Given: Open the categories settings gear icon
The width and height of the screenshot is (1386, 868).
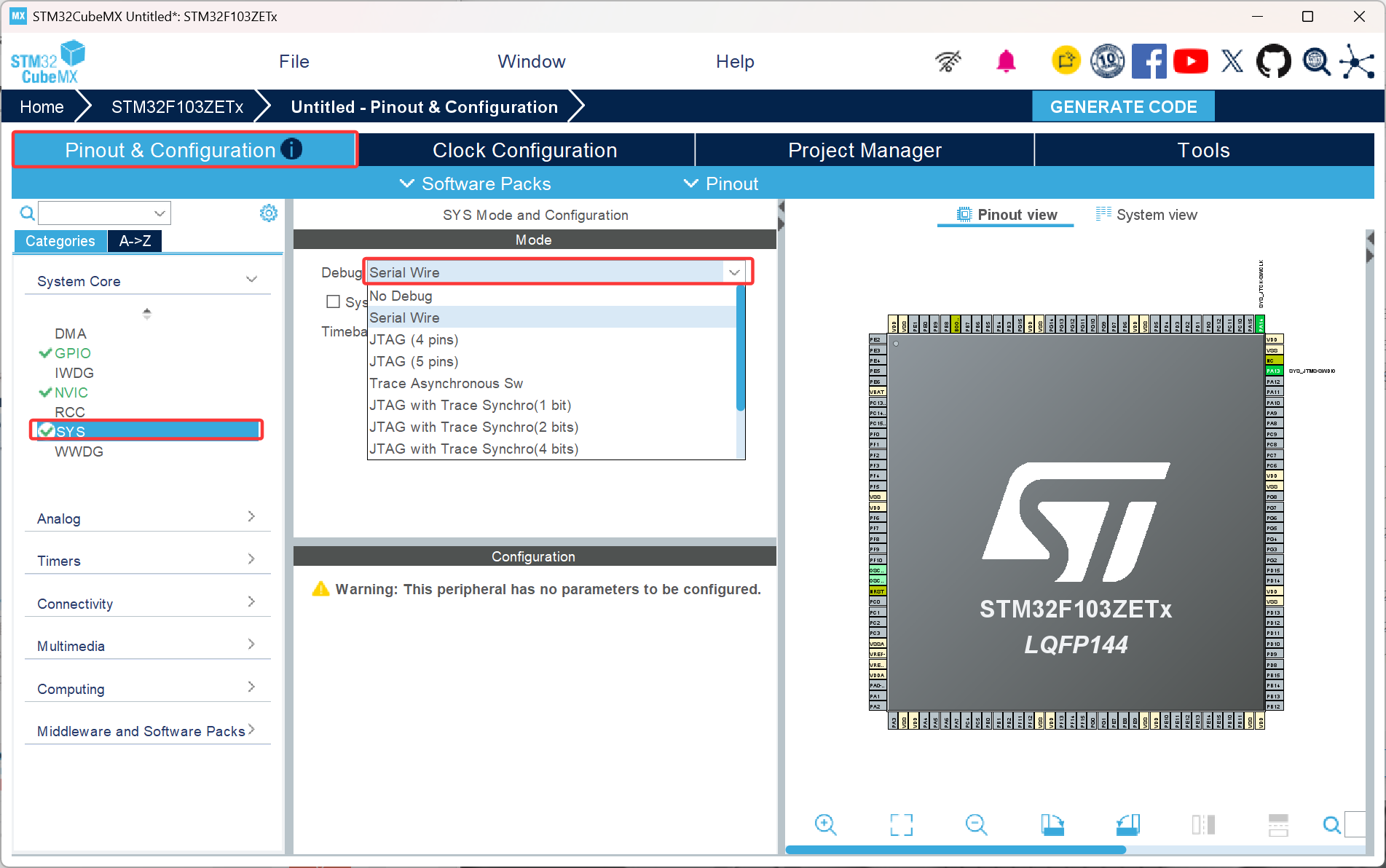Looking at the screenshot, I should click(269, 213).
